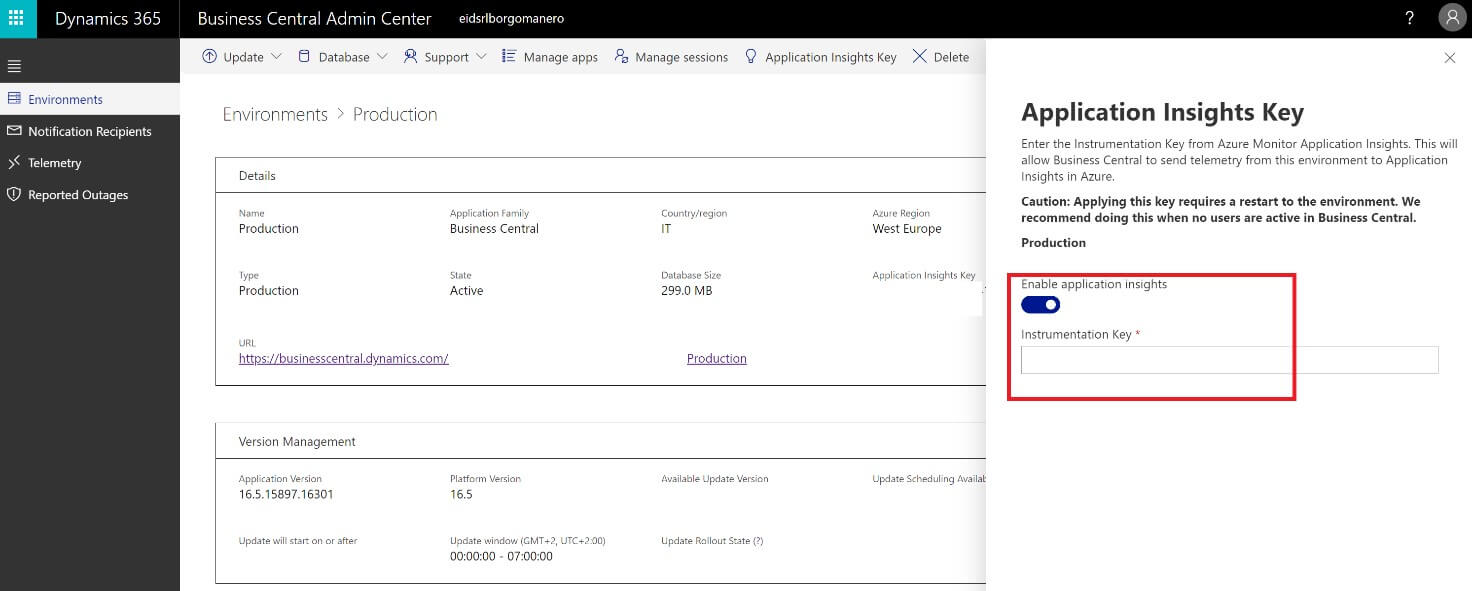Screen dimensions: 1472x591
Task: Select West Europe Azure region value
Action: click(907, 228)
